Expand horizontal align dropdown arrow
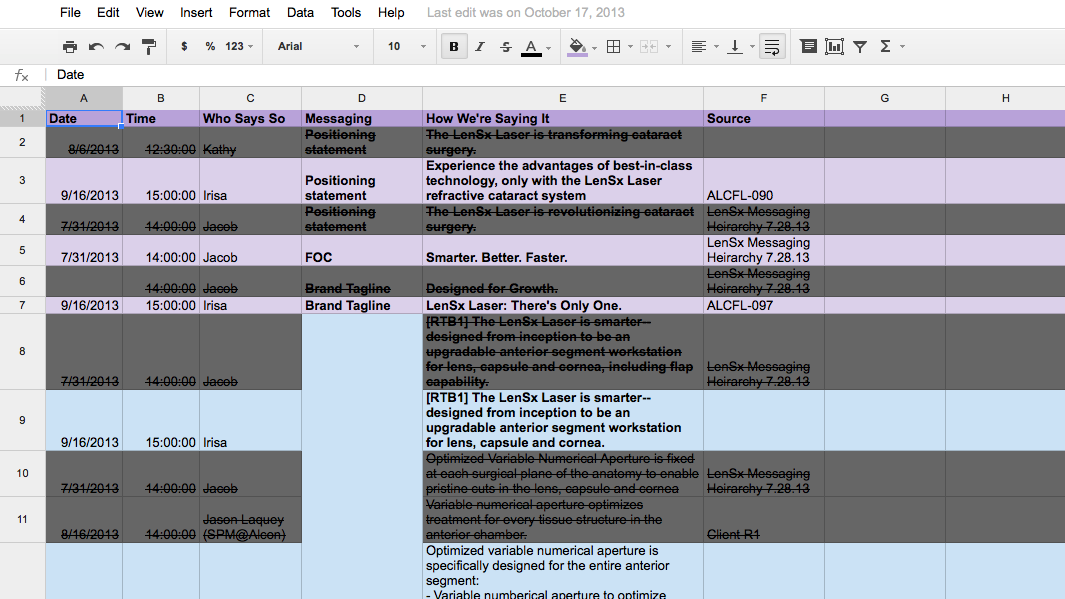1065x599 pixels. (716, 47)
